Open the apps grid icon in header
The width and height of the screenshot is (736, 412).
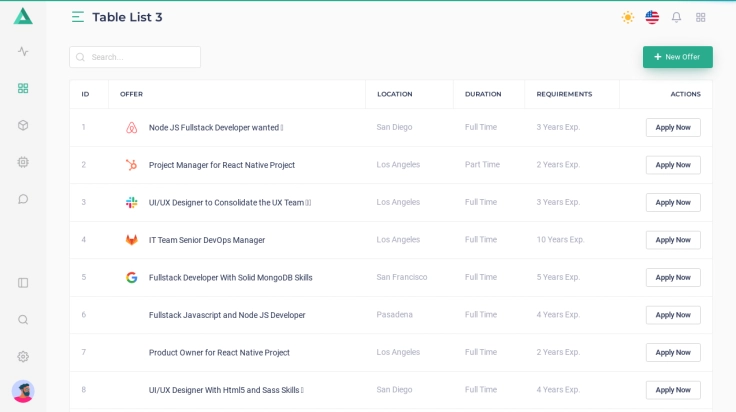tap(700, 17)
